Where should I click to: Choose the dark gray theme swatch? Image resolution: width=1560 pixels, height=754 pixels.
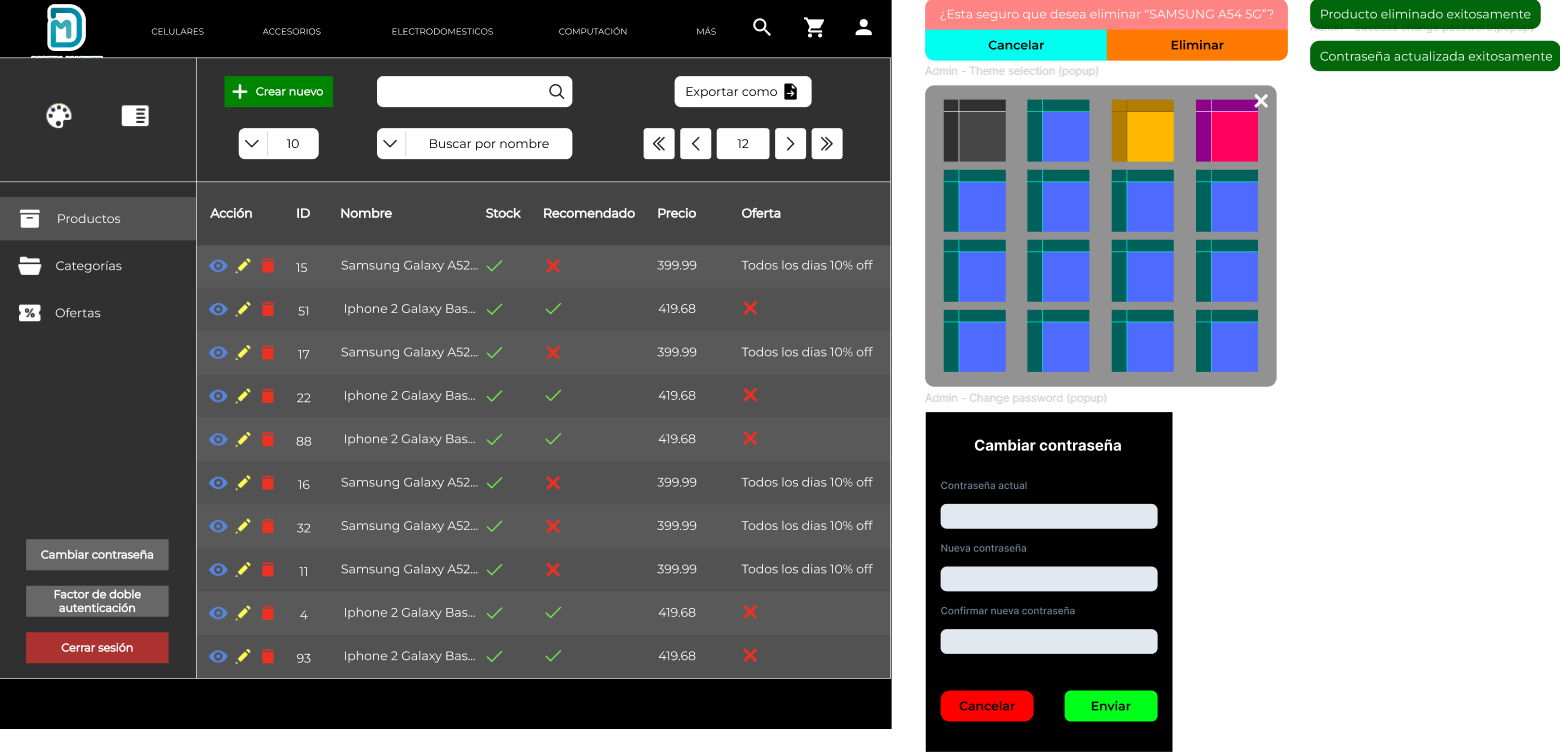point(975,131)
